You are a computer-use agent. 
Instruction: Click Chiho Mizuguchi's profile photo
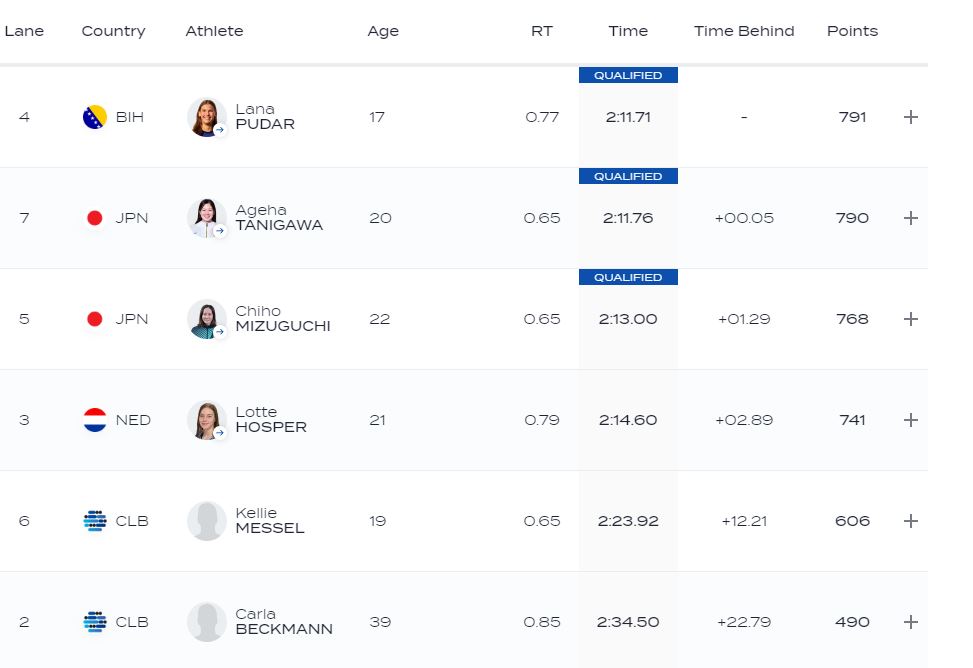[206, 319]
